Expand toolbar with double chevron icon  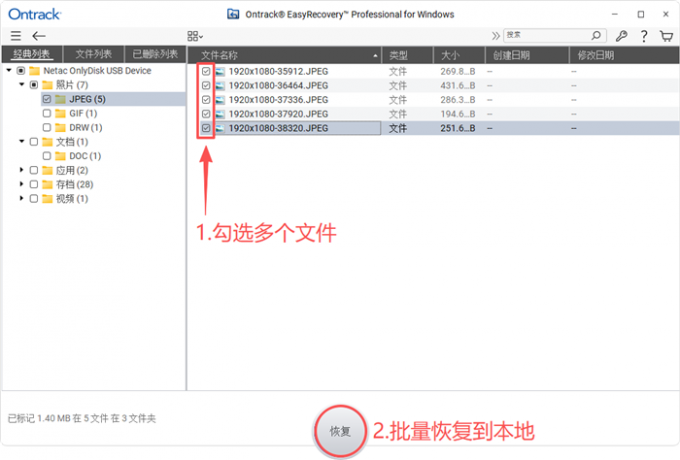pyautogui.click(x=496, y=36)
